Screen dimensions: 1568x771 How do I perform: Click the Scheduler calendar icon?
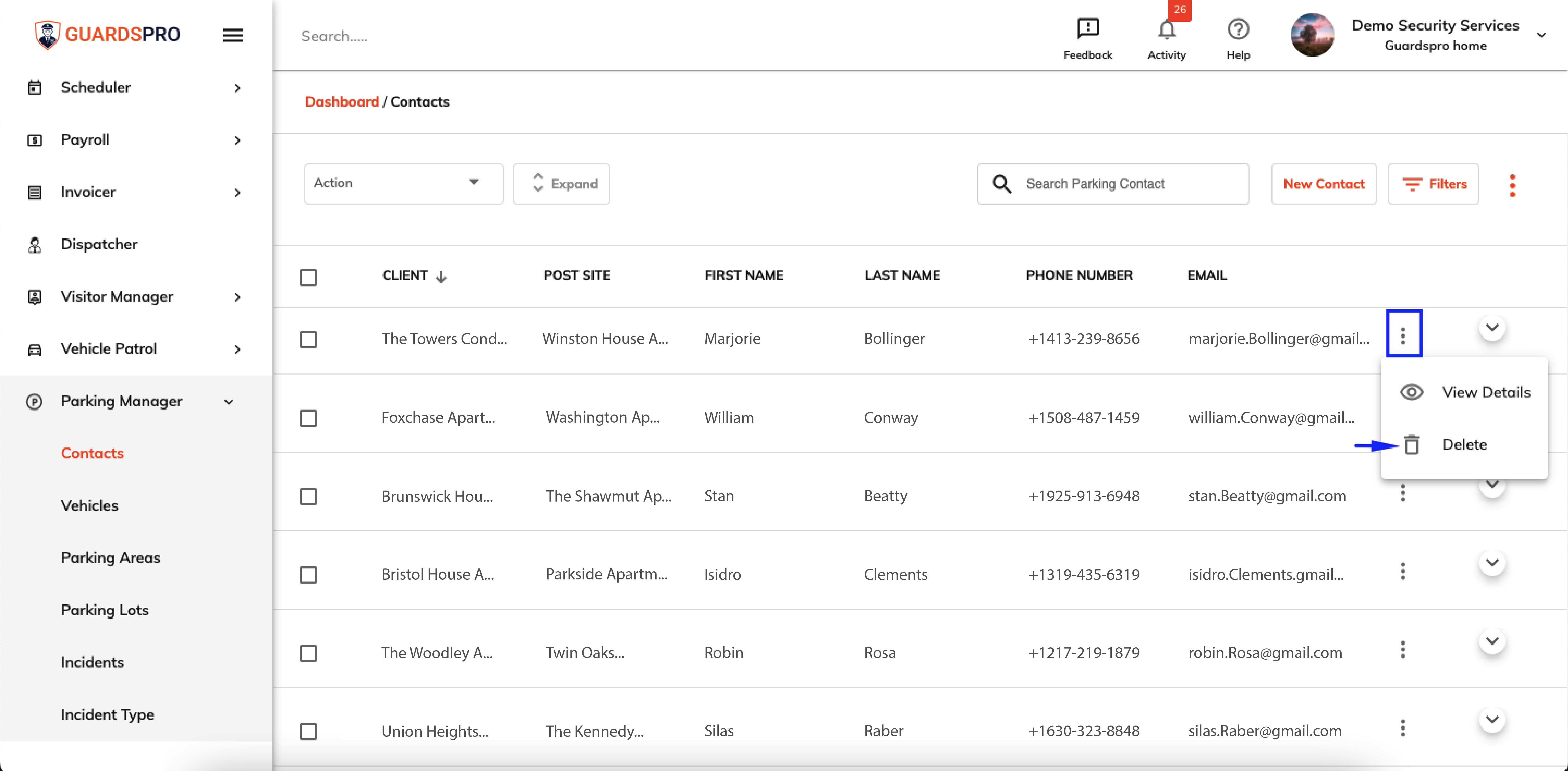pos(35,88)
